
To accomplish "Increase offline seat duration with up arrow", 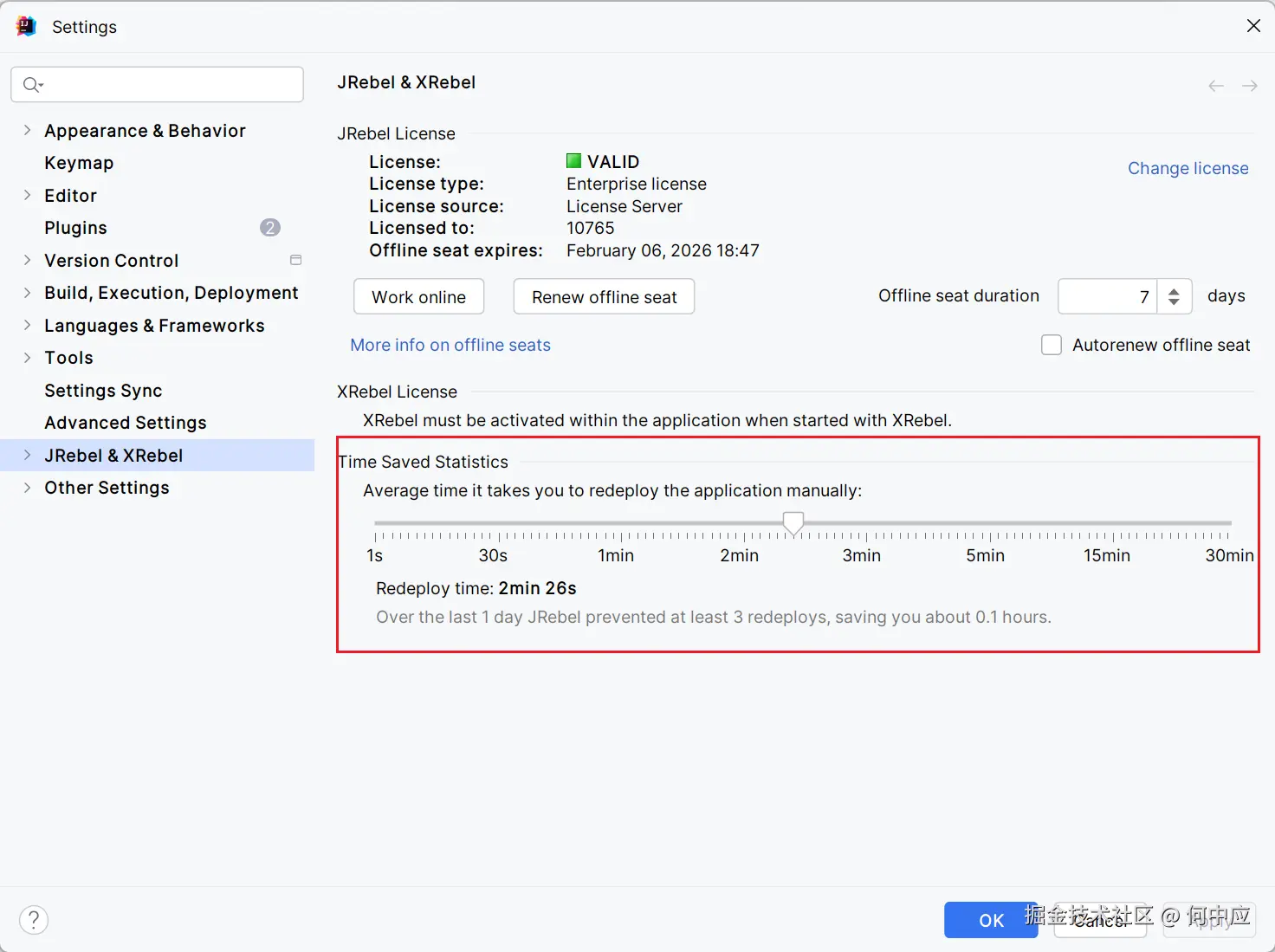I will click(1174, 291).
